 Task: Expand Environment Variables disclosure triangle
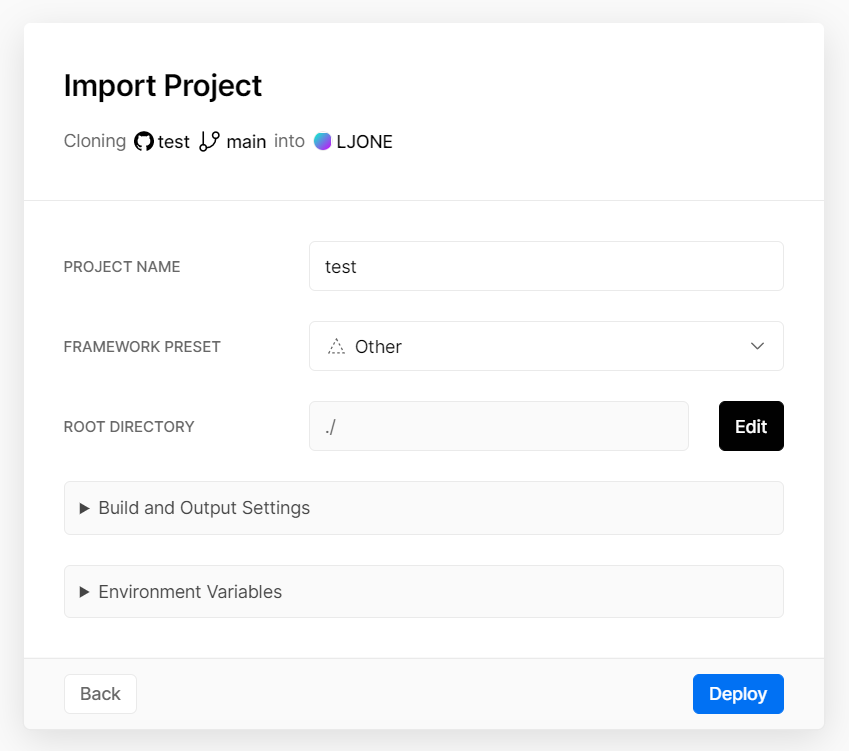click(85, 592)
